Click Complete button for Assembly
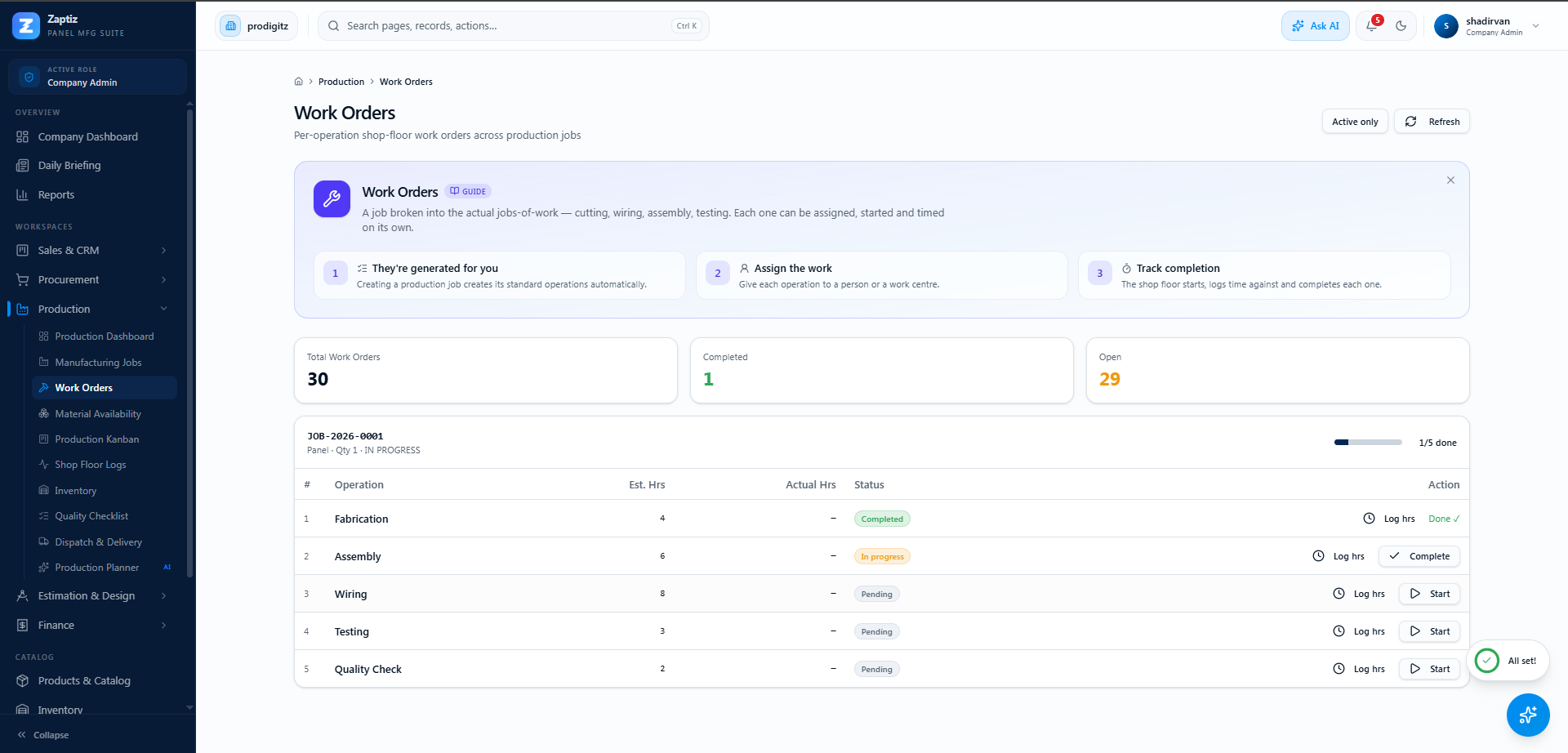The image size is (1568, 753). pyautogui.click(x=1419, y=556)
